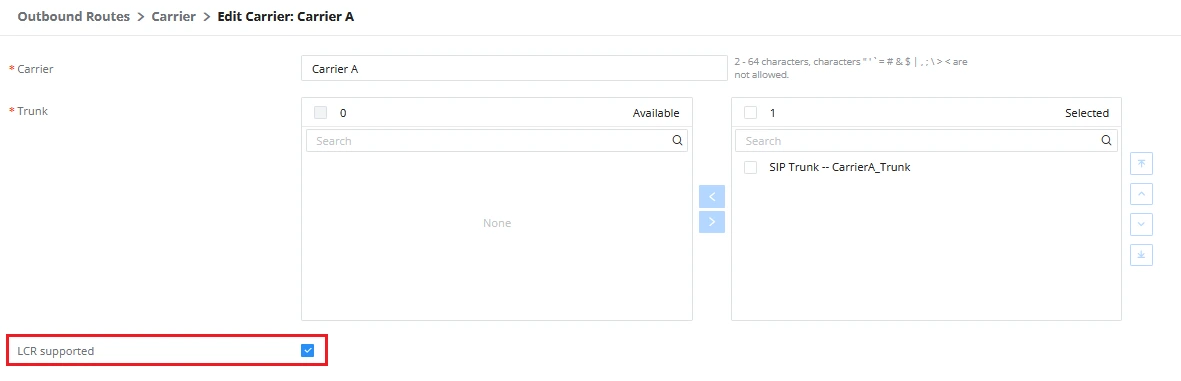Go to Outbound Routes breadcrumb
The image size is (1181, 381).
pyautogui.click(x=74, y=17)
